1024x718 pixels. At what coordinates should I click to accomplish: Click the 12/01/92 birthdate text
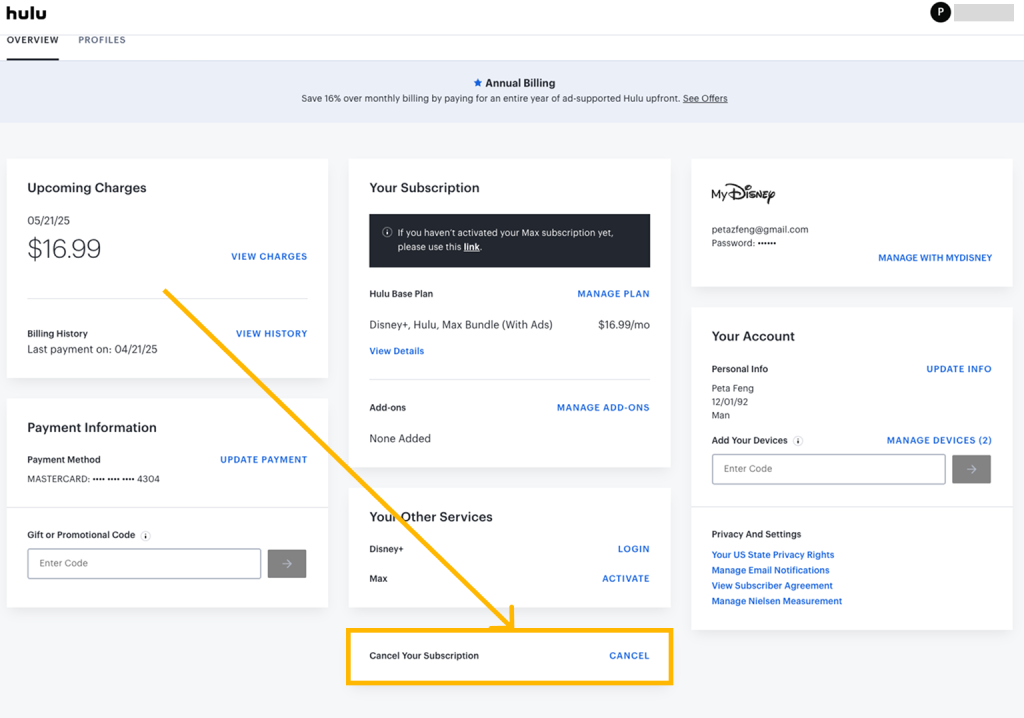coord(729,402)
